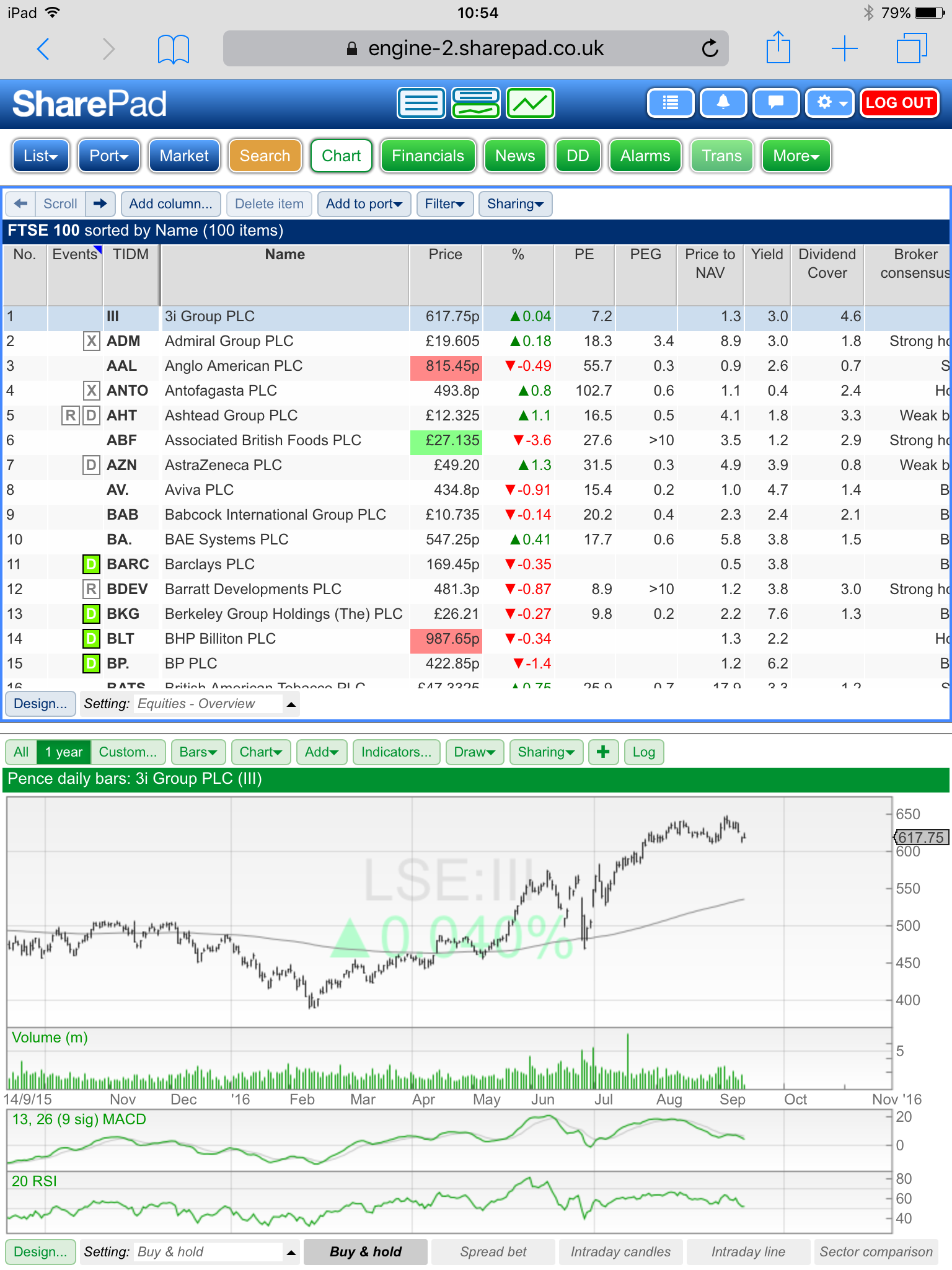Viewport: 952px width, 1270px height.
Task: Open the chat speech bubble icon
Action: (776, 103)
